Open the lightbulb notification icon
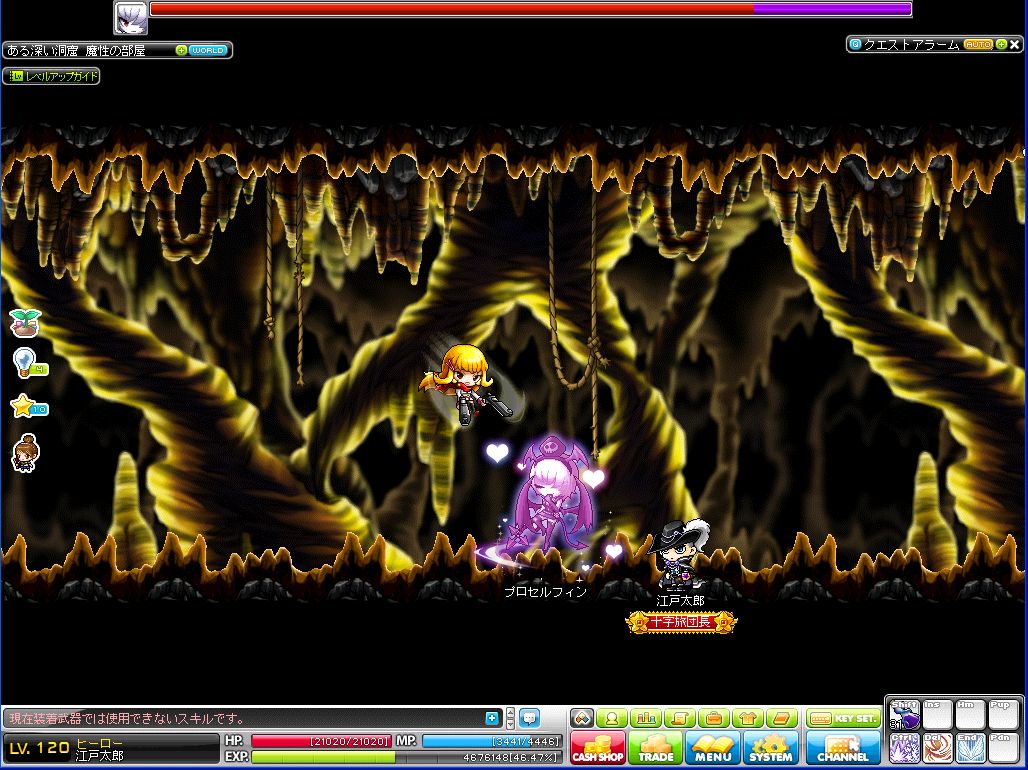Screen dimensions: 1028x770 pyautogui.click(x=29, y=363)
